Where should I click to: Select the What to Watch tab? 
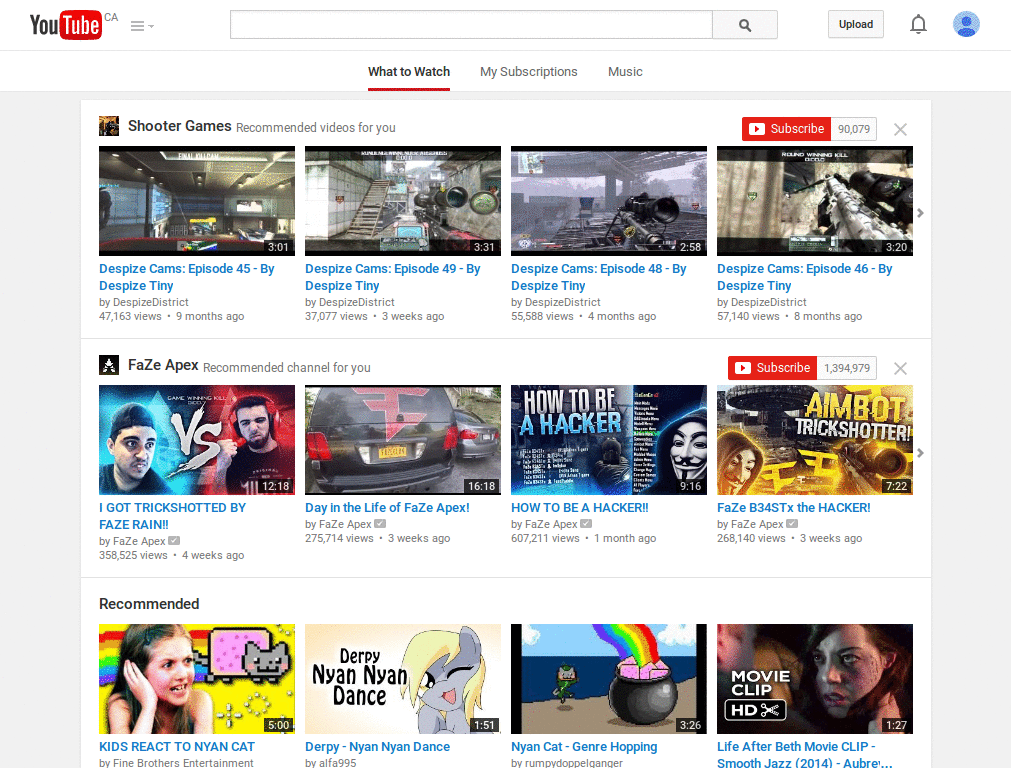pyautogui.click(x=409, y=72)
